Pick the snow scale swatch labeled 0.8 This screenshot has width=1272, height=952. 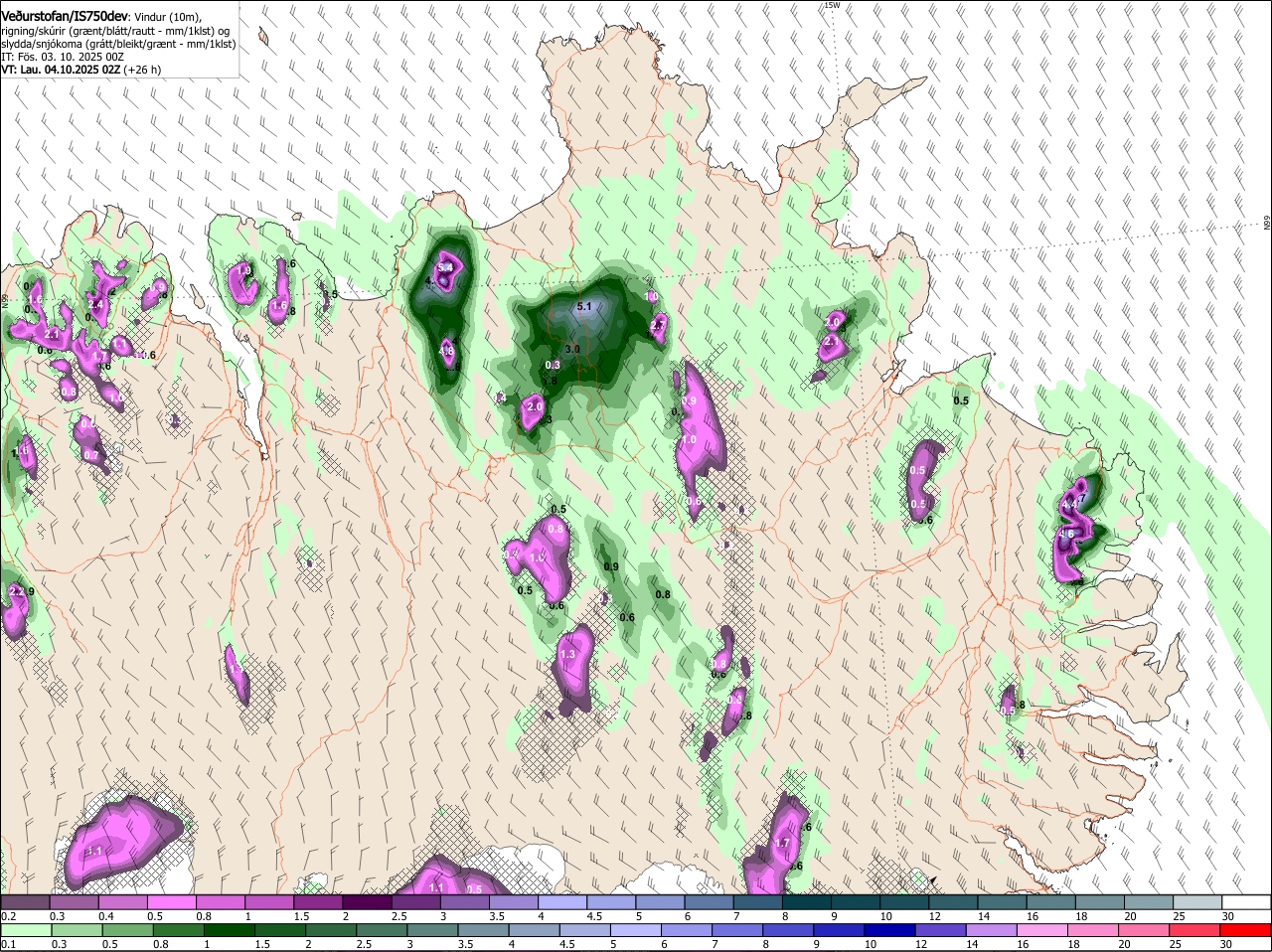pos(220,901)
